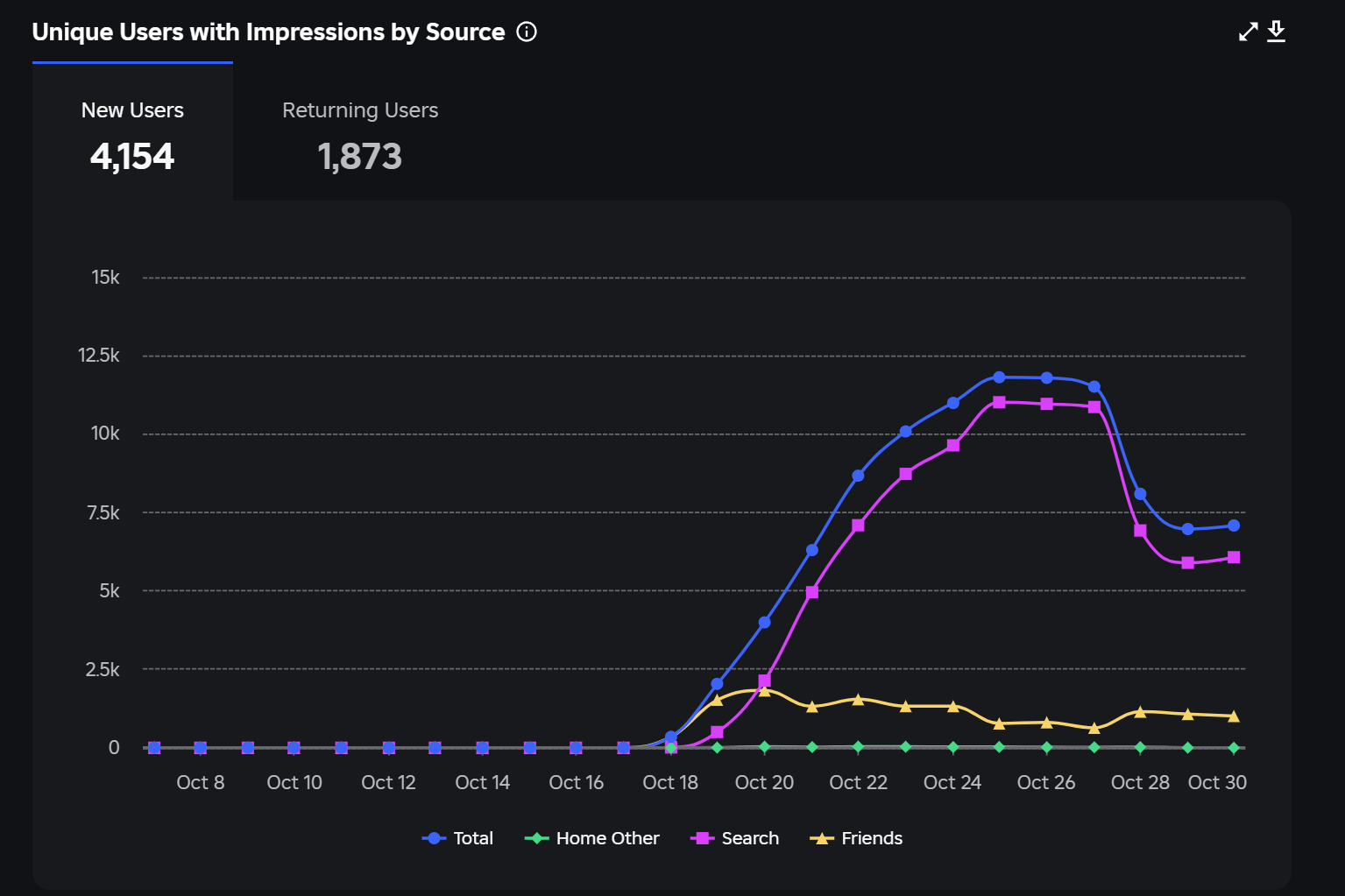The image size is (1345, 896).
Task: Click the Oct 18 axis label
Action: pos(669,781)
